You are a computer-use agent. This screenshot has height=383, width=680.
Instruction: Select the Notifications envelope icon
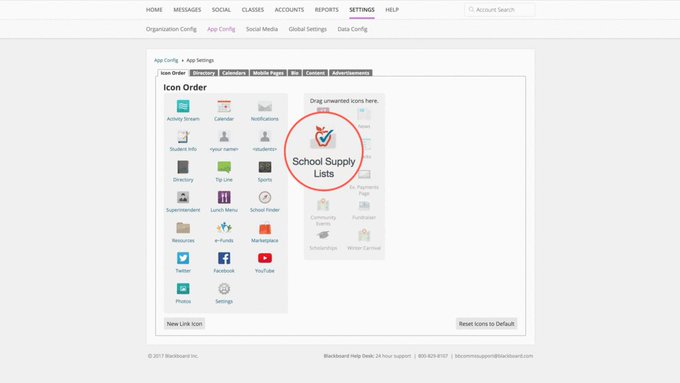265,106
